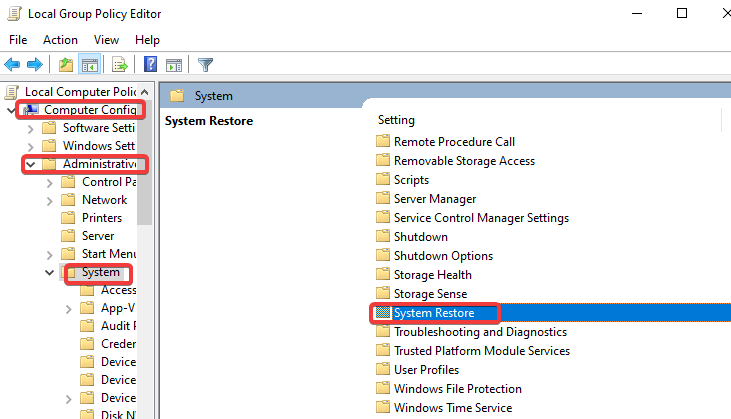
Task: Select Server in the tree
Action: pyautogui.click(x=98, y=236)
